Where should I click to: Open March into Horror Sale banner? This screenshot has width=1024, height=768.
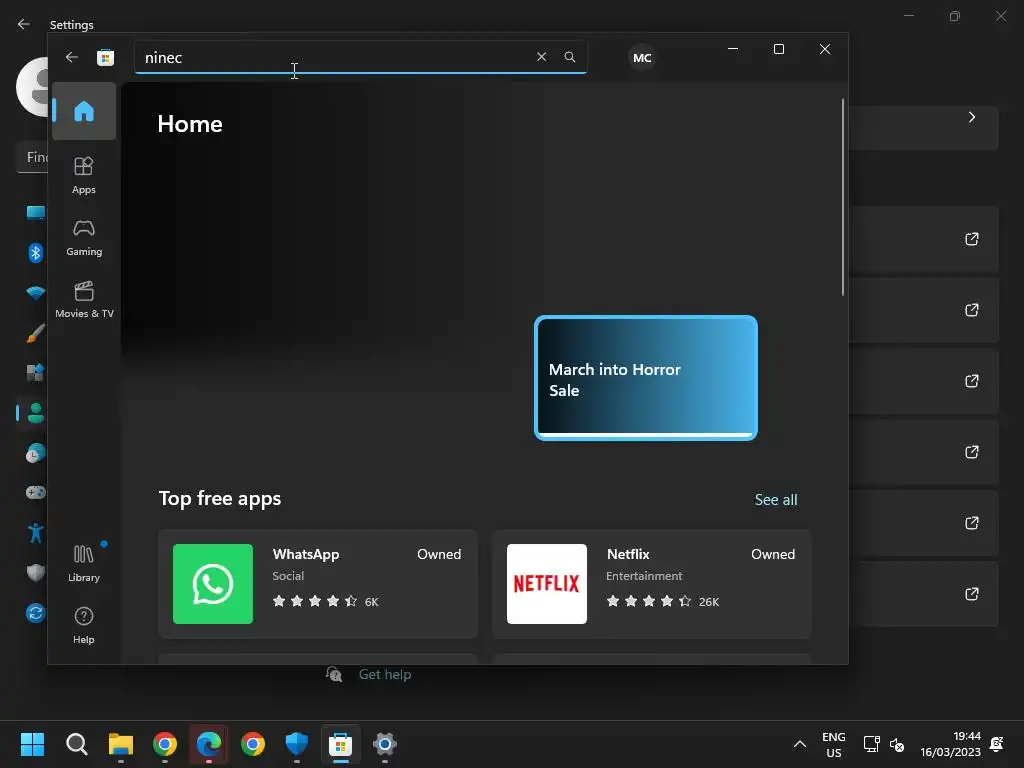click(x=646, y=377)
